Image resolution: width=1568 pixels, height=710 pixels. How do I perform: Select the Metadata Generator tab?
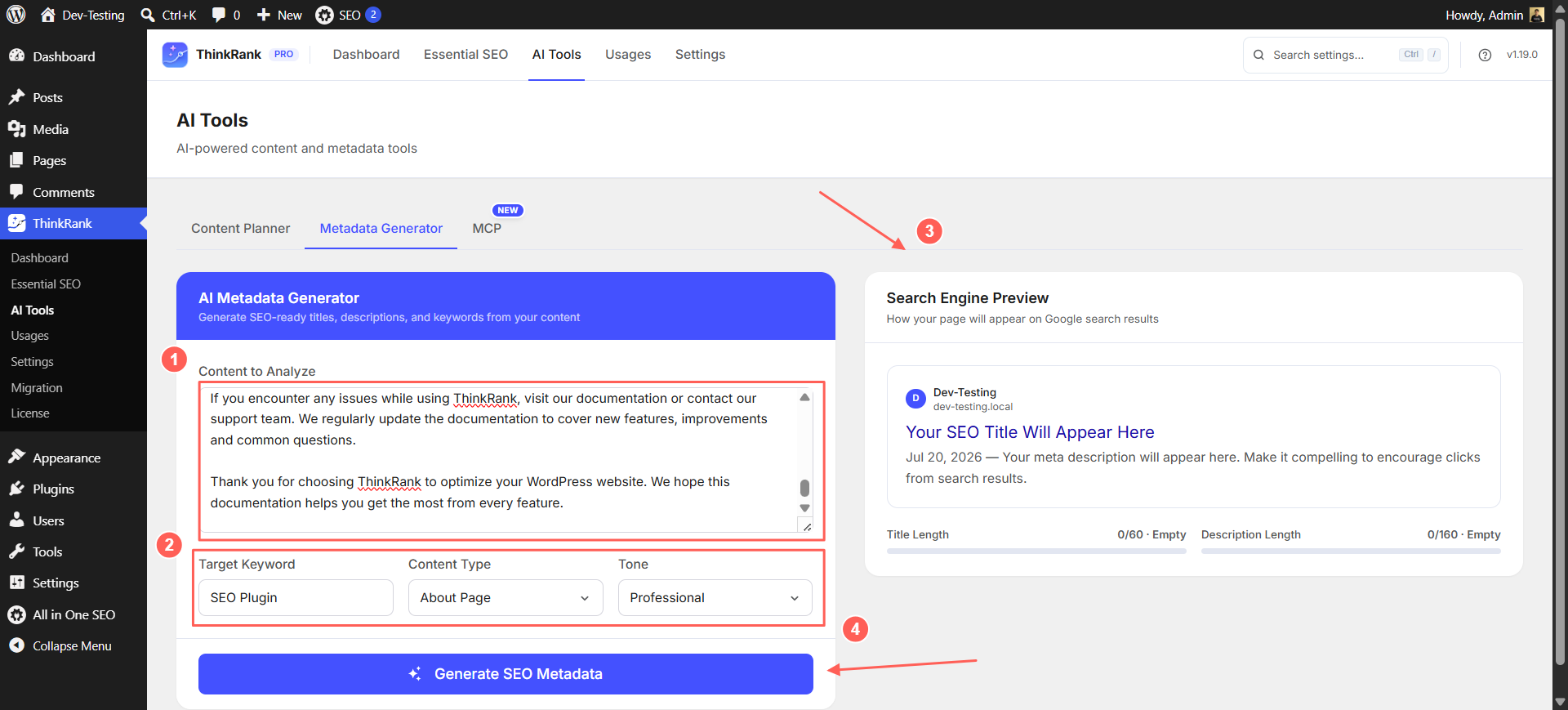coord(381,228)
